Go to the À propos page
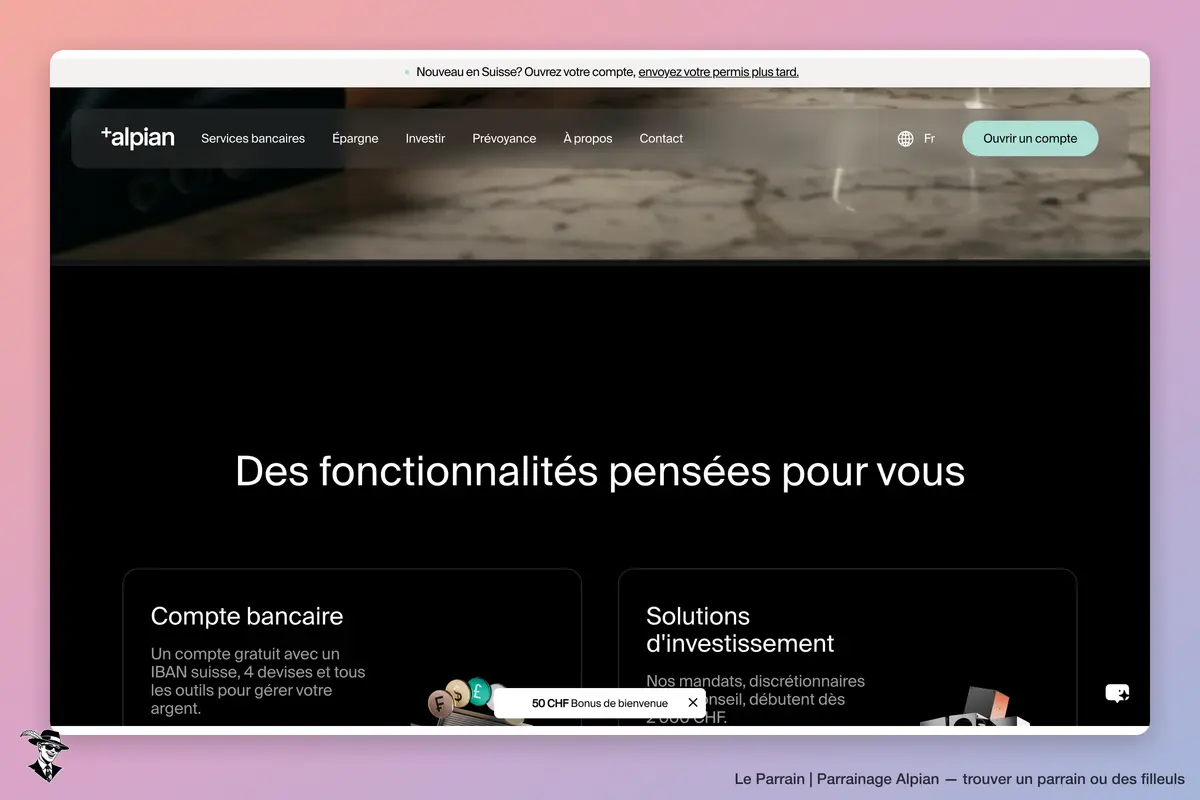 (588, 139)
